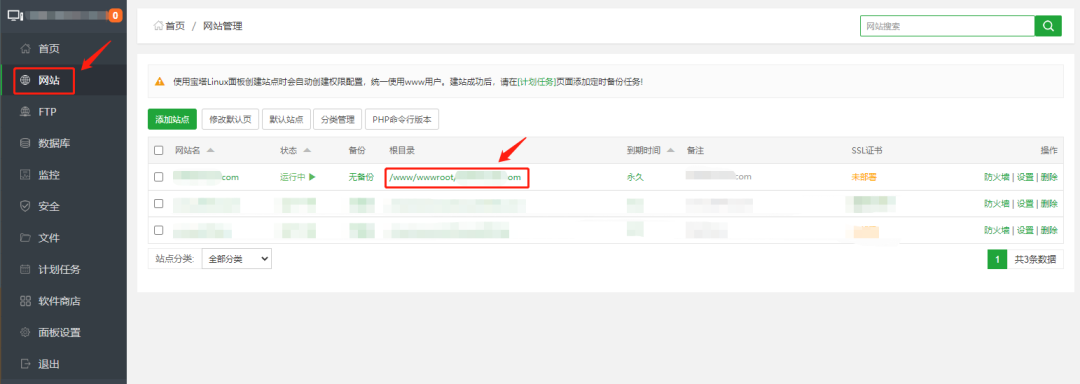Sort by 状态 column arrow

point(307,150)
